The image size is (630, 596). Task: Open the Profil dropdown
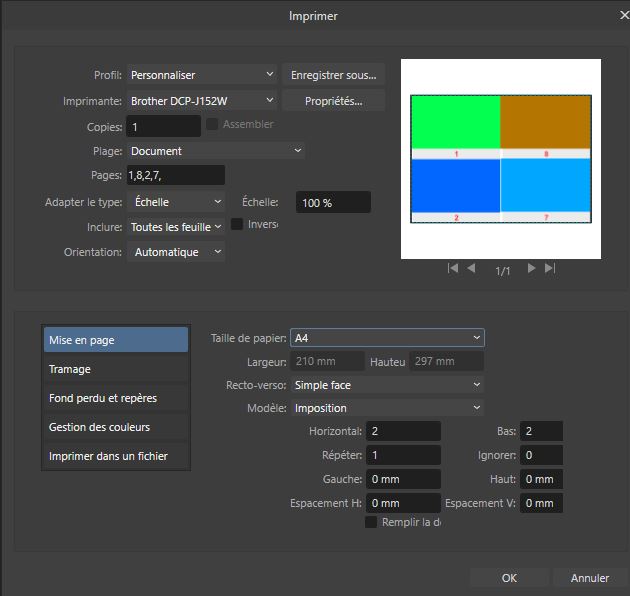click(202, 75)
